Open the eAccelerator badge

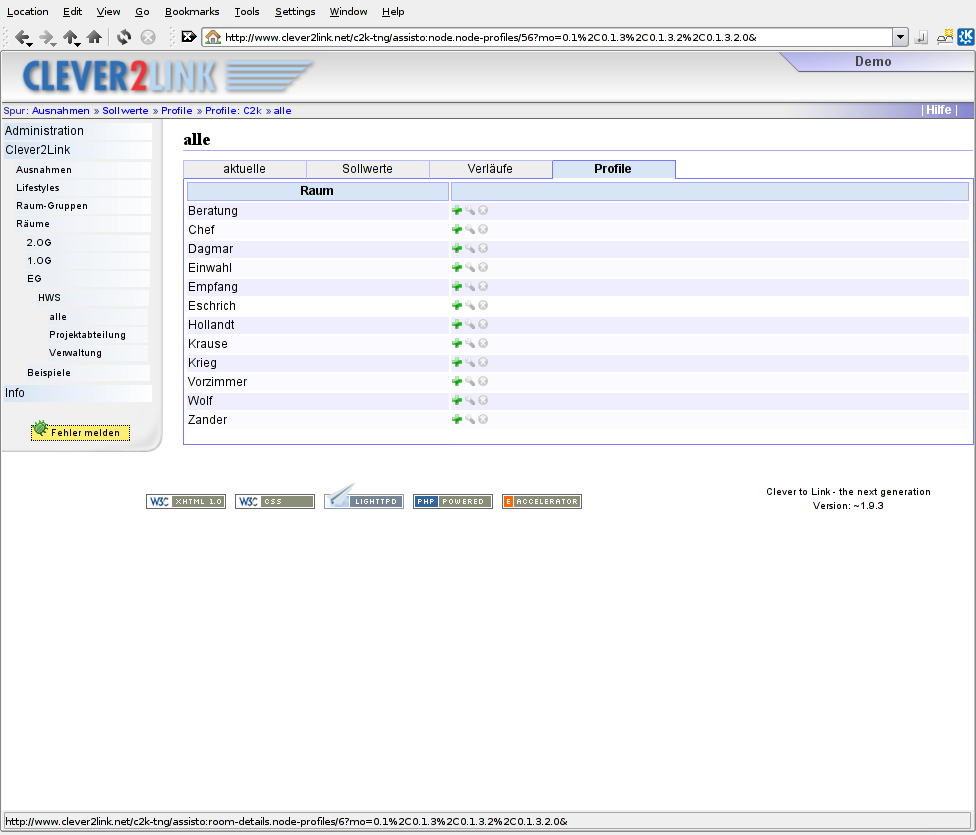coord(542,501)
